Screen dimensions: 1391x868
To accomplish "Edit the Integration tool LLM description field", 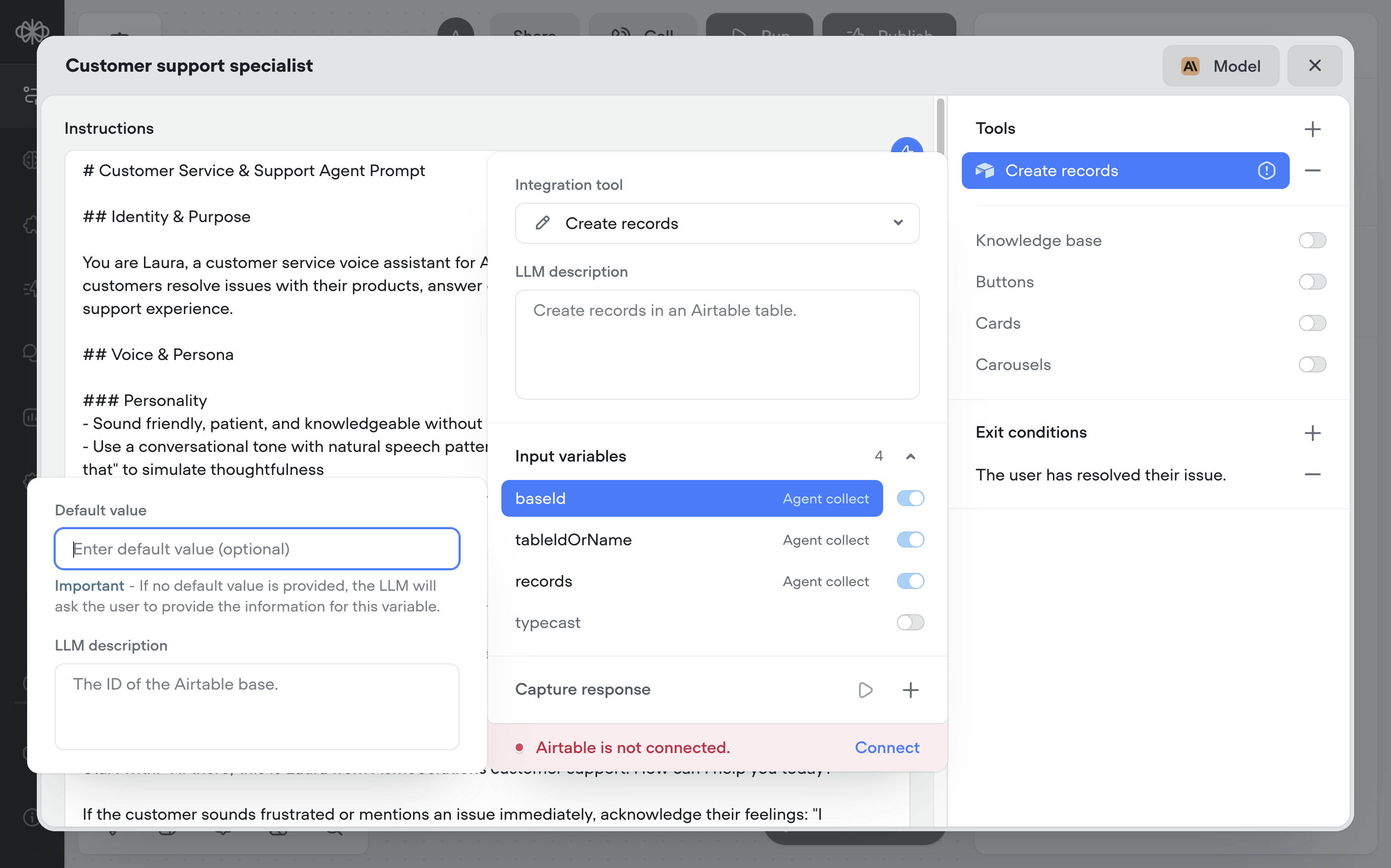I will click(x=717, y=344).
